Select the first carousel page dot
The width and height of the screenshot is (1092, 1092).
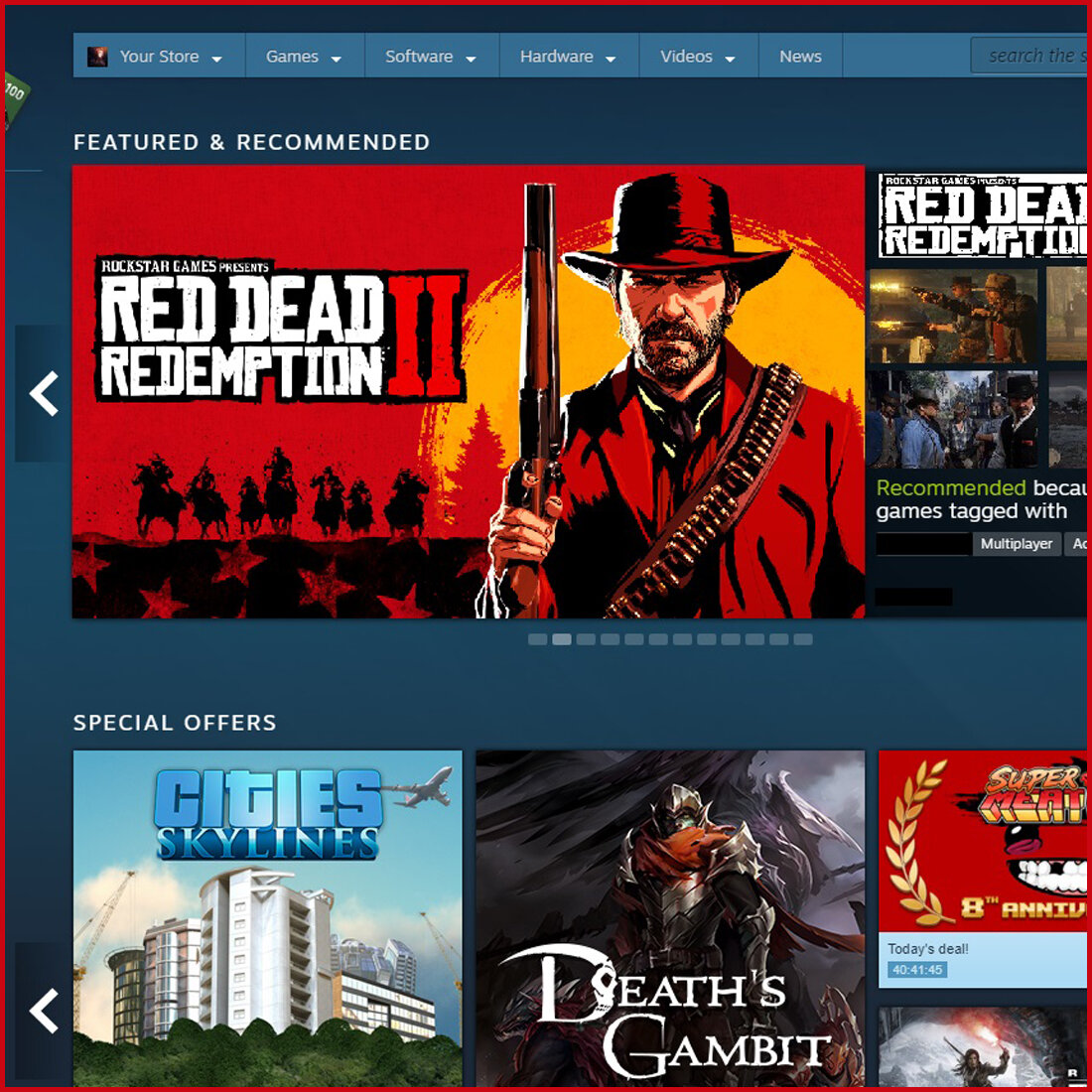[538, 639]
